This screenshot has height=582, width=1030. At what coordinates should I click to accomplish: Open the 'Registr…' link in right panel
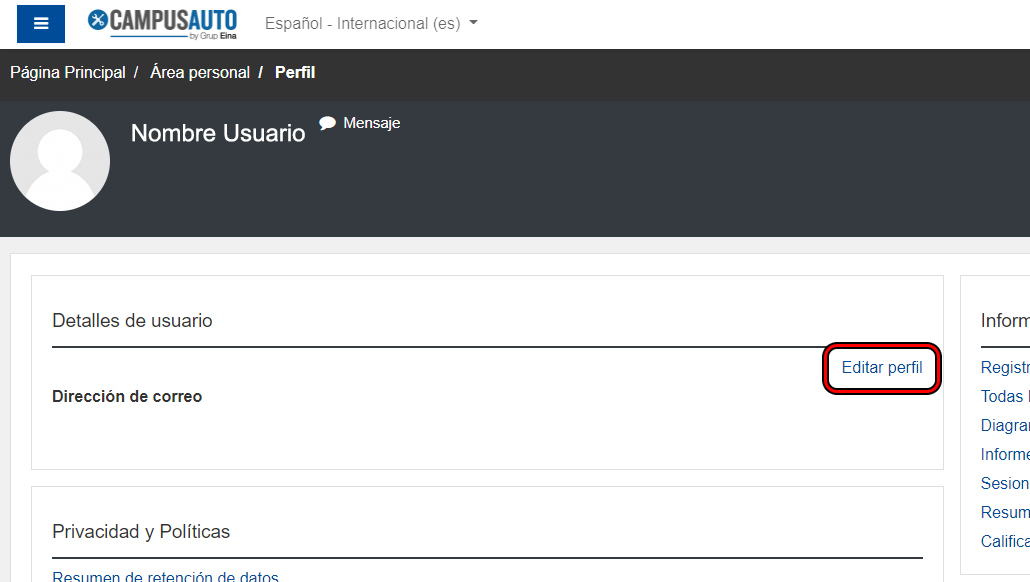pyautogui.click(x=1005, y=368)
